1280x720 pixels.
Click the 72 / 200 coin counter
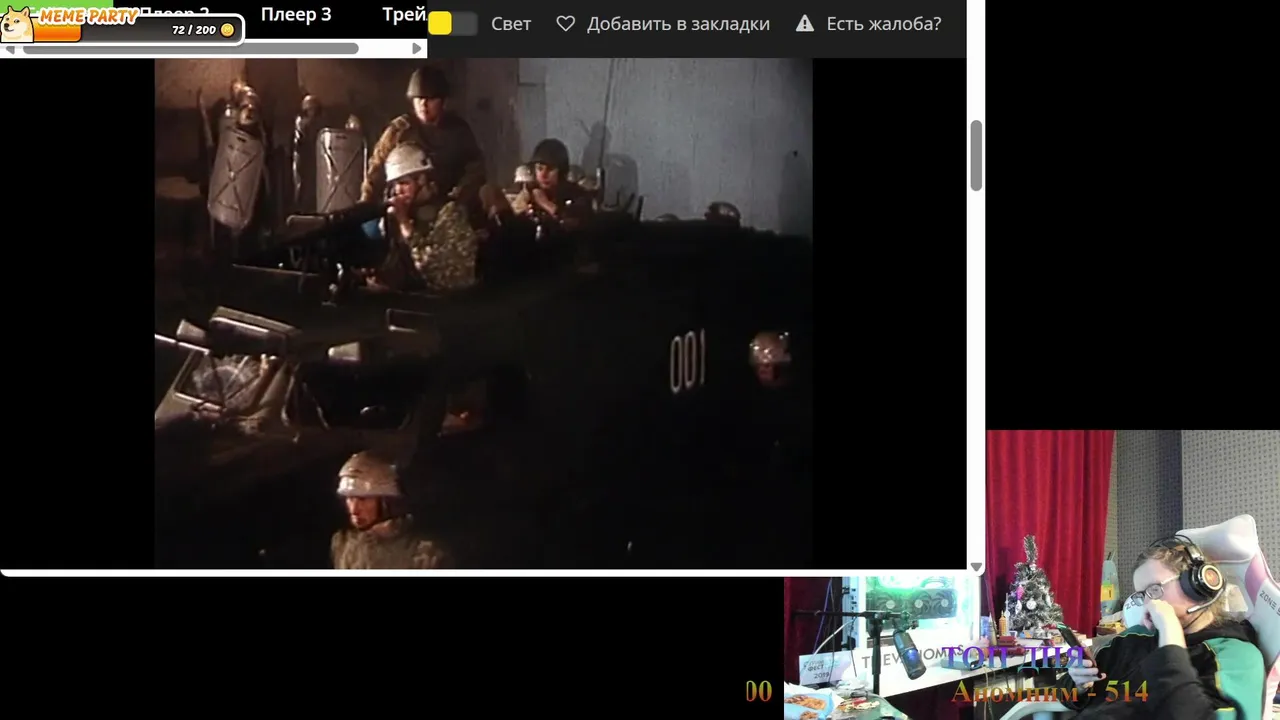point(202,30)
